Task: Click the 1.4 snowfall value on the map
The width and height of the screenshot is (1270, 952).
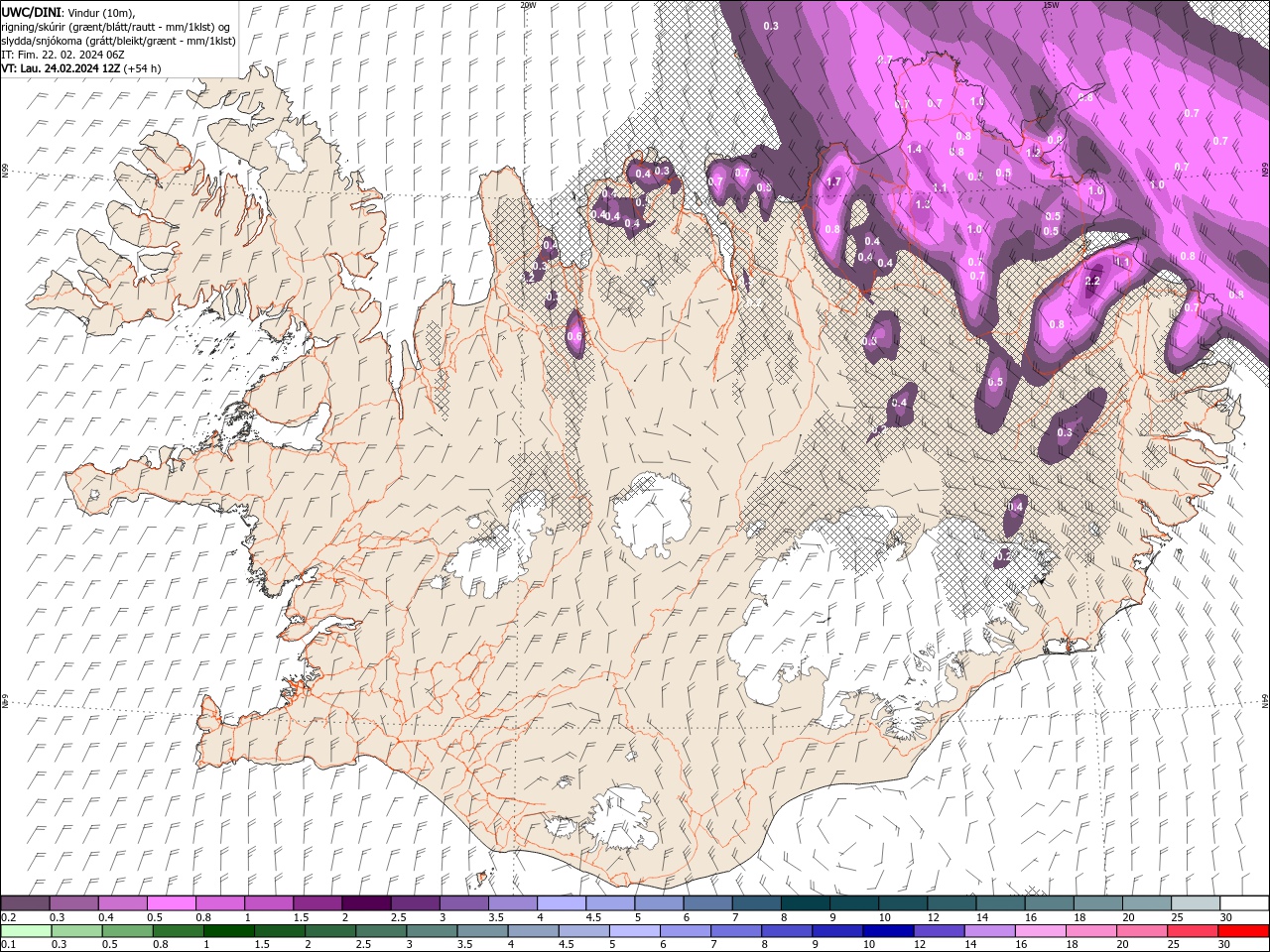Action: coord(914,150)
